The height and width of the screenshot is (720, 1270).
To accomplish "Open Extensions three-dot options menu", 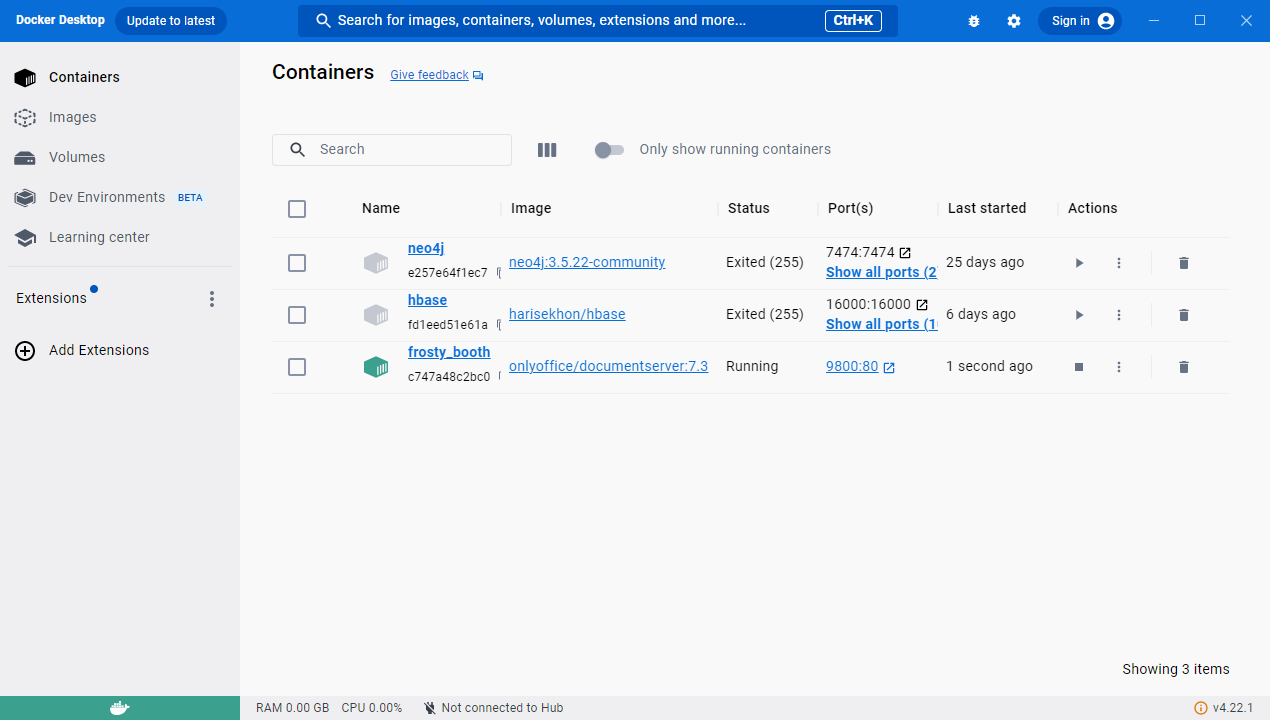I will point(211,299).
